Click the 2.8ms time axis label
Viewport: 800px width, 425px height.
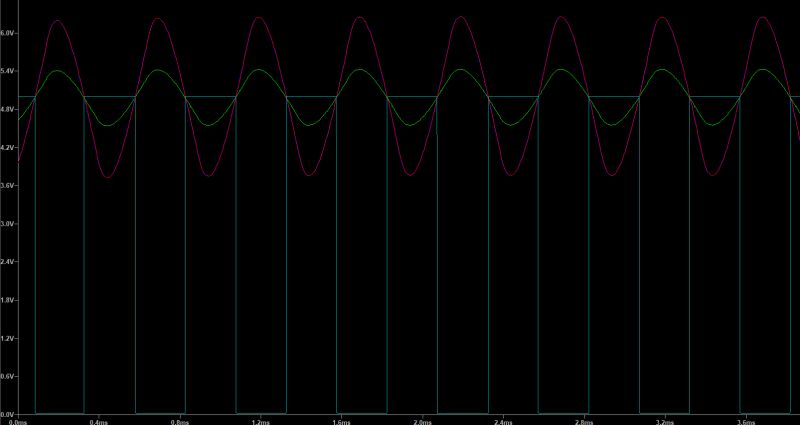pos(584,422)
